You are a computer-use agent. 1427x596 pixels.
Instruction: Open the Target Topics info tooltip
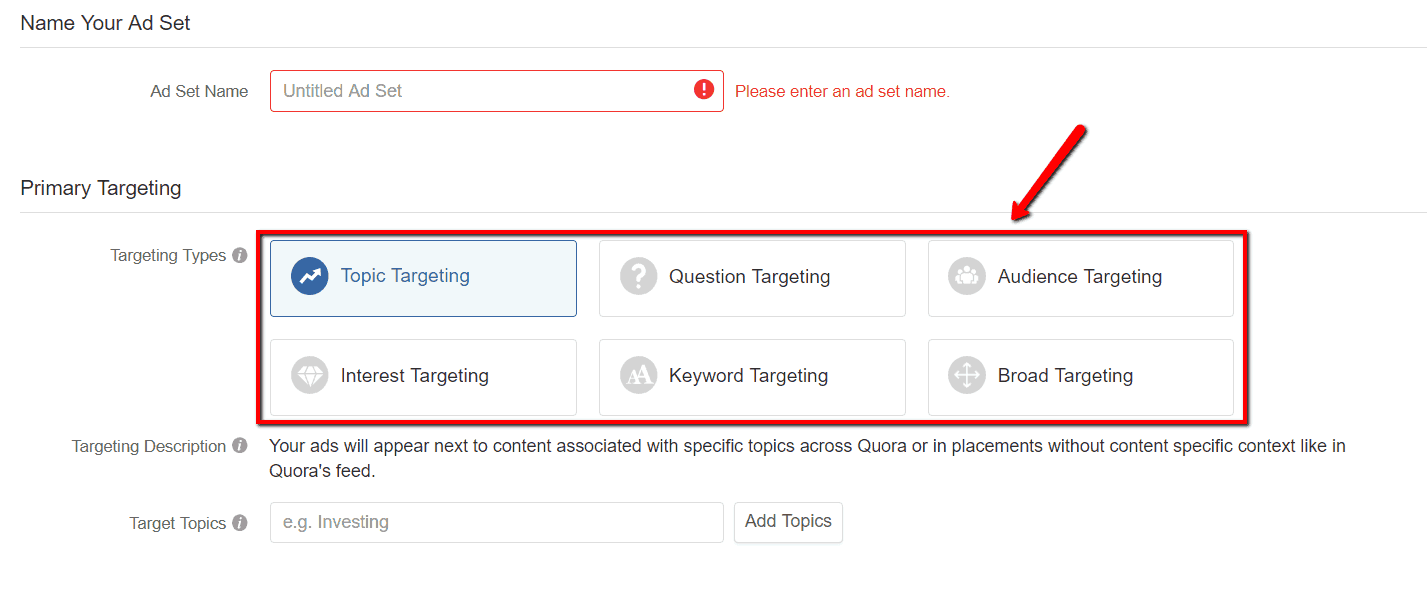[240, 523]
